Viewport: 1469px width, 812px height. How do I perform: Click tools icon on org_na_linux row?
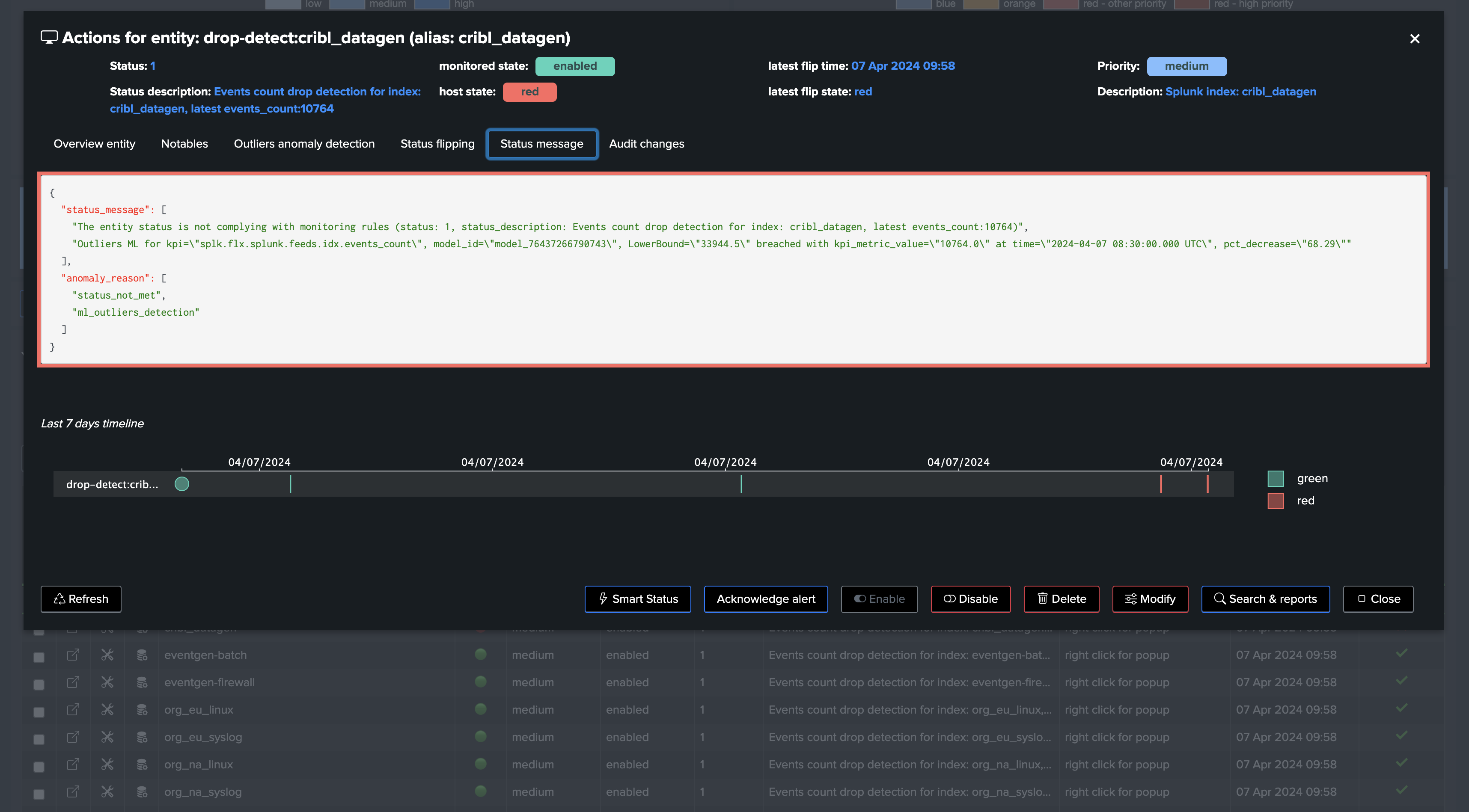107,764
